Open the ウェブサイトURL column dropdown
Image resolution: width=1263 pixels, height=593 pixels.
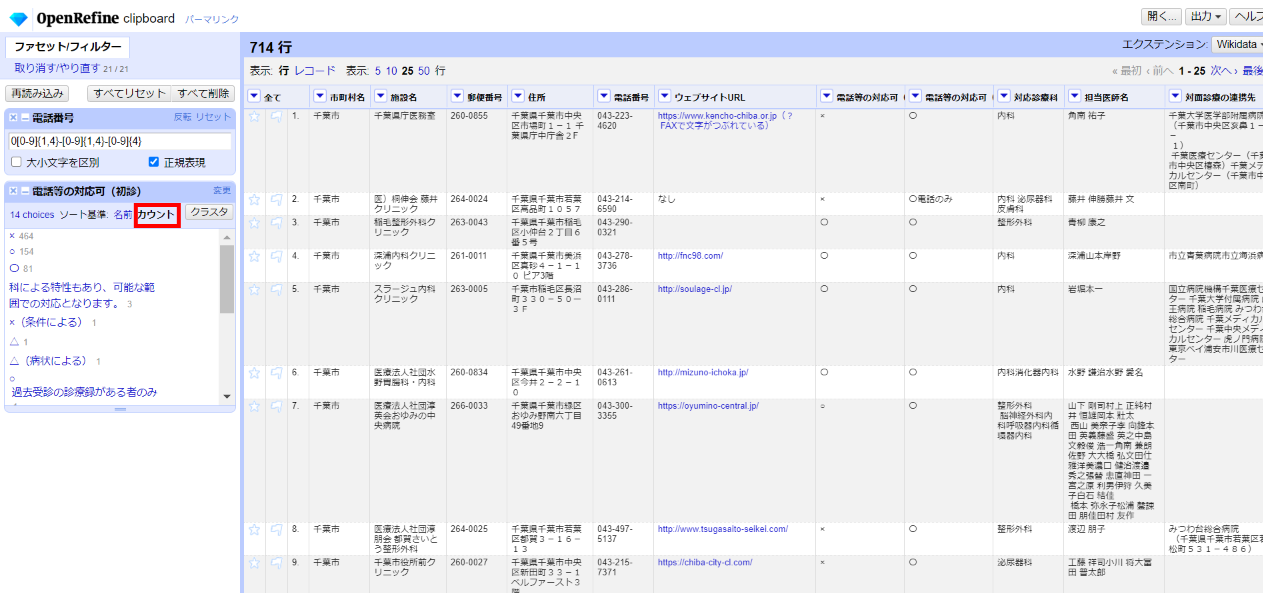(x=664, y=97)
